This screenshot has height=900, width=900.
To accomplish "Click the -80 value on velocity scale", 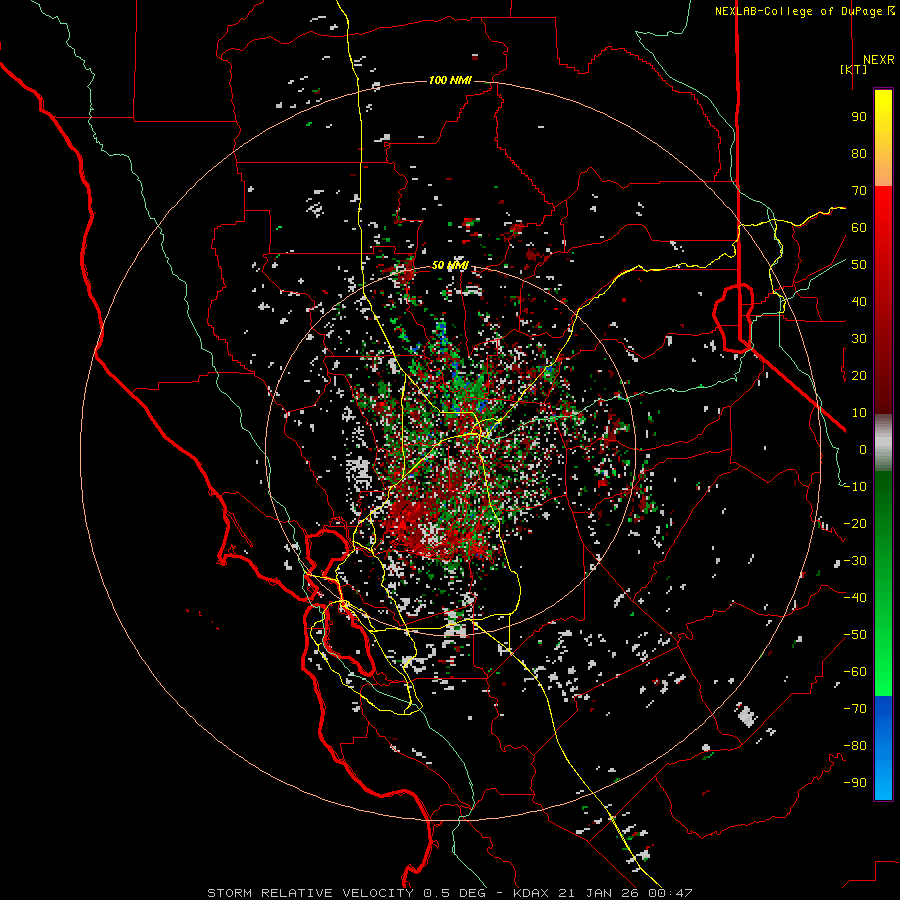I will pos(855,746).
